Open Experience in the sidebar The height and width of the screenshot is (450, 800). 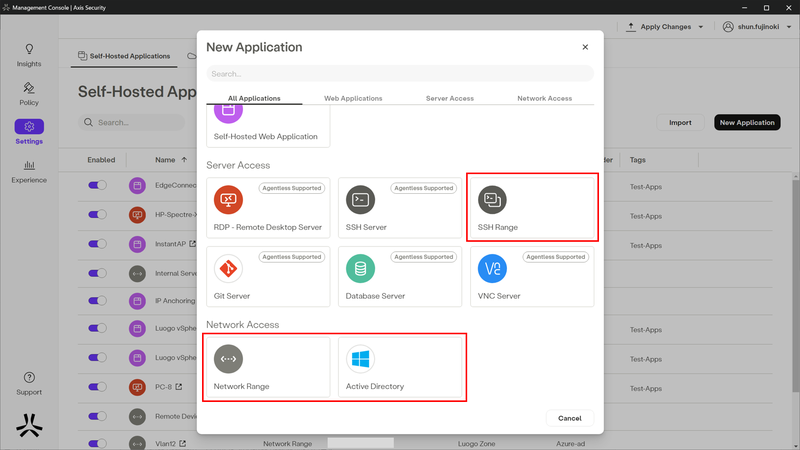[29, 172]
